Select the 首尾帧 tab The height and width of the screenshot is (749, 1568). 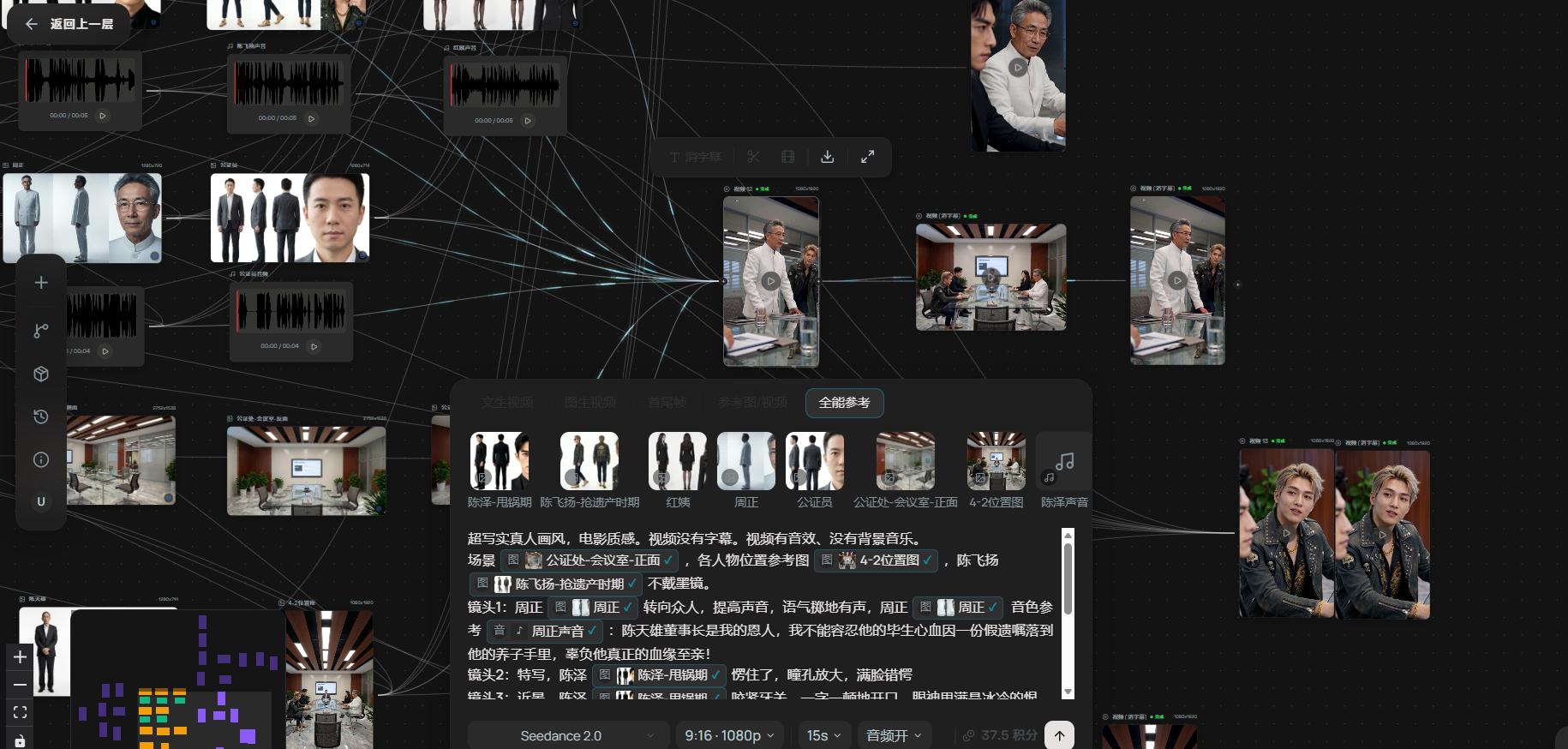(667, 403)
